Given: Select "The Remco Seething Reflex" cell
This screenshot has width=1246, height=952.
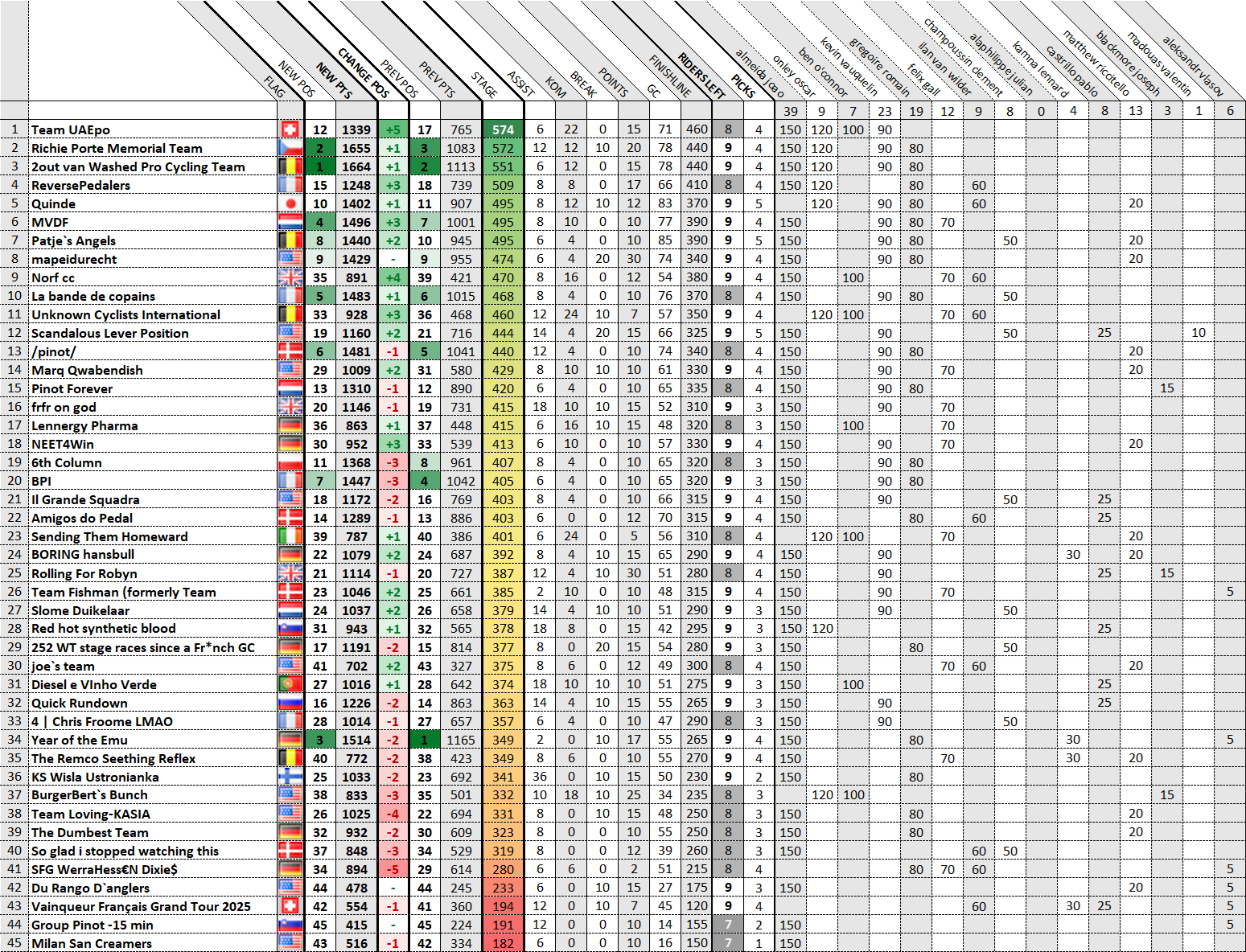Looking at the screenshot, I should click(x=153, y=758).
